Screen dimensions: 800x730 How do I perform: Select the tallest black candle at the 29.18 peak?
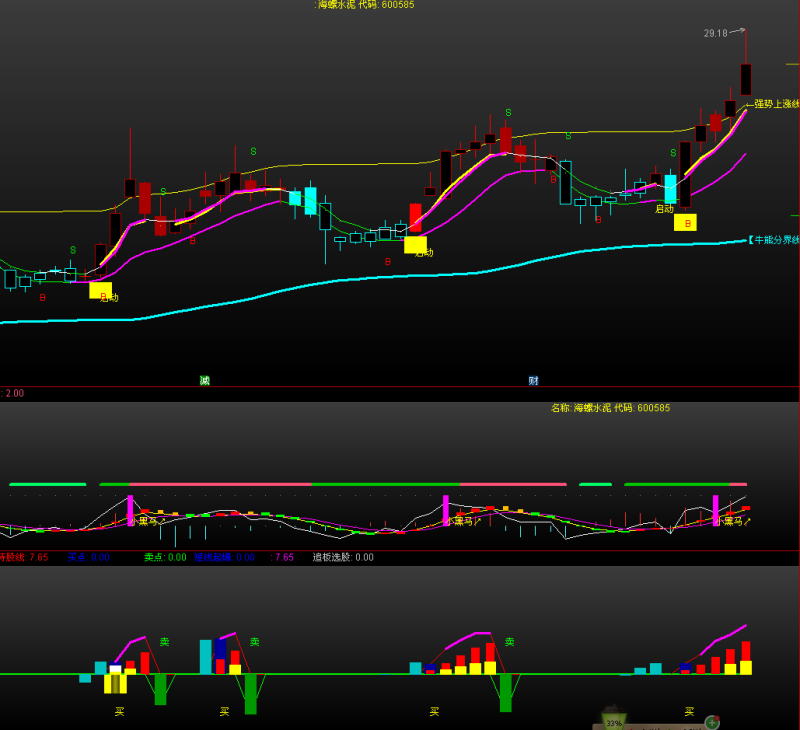(746, 80)
